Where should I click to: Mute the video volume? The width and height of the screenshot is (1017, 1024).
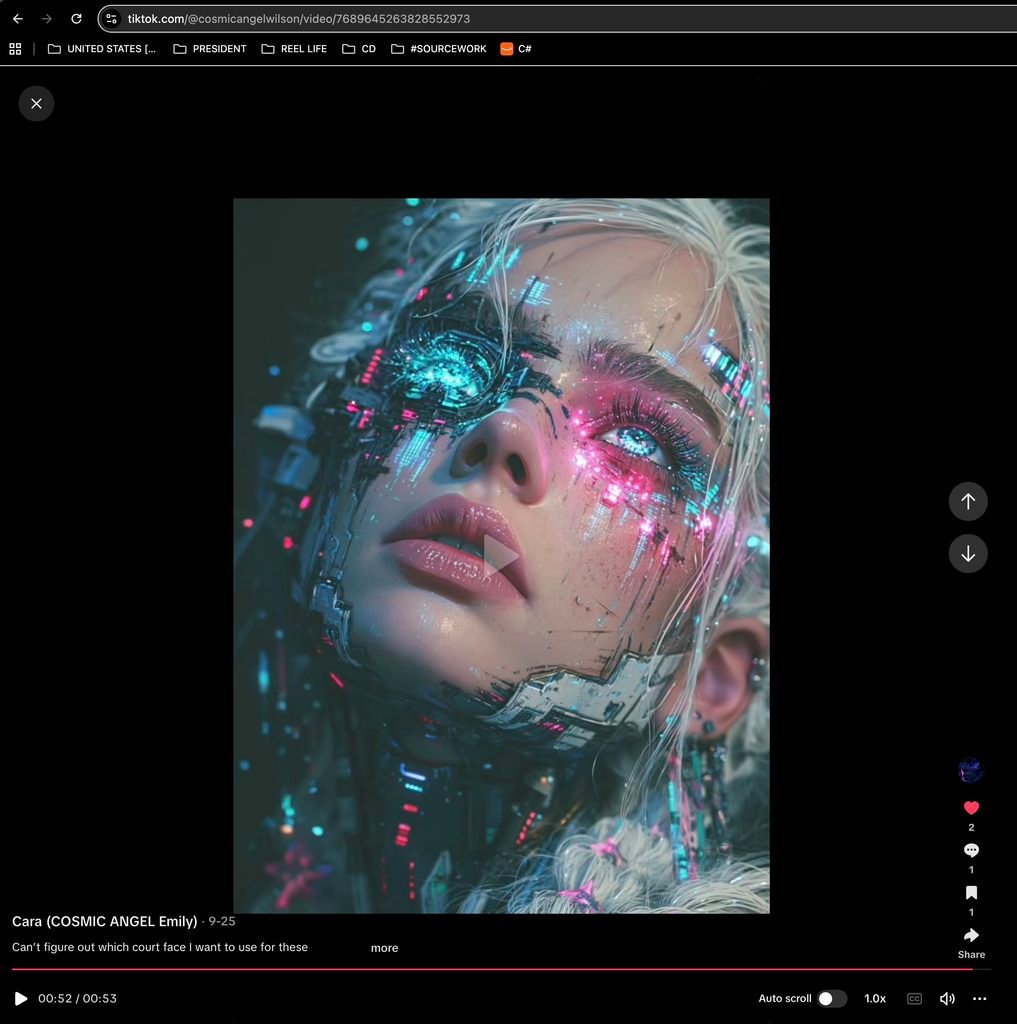tap(946, 999)
